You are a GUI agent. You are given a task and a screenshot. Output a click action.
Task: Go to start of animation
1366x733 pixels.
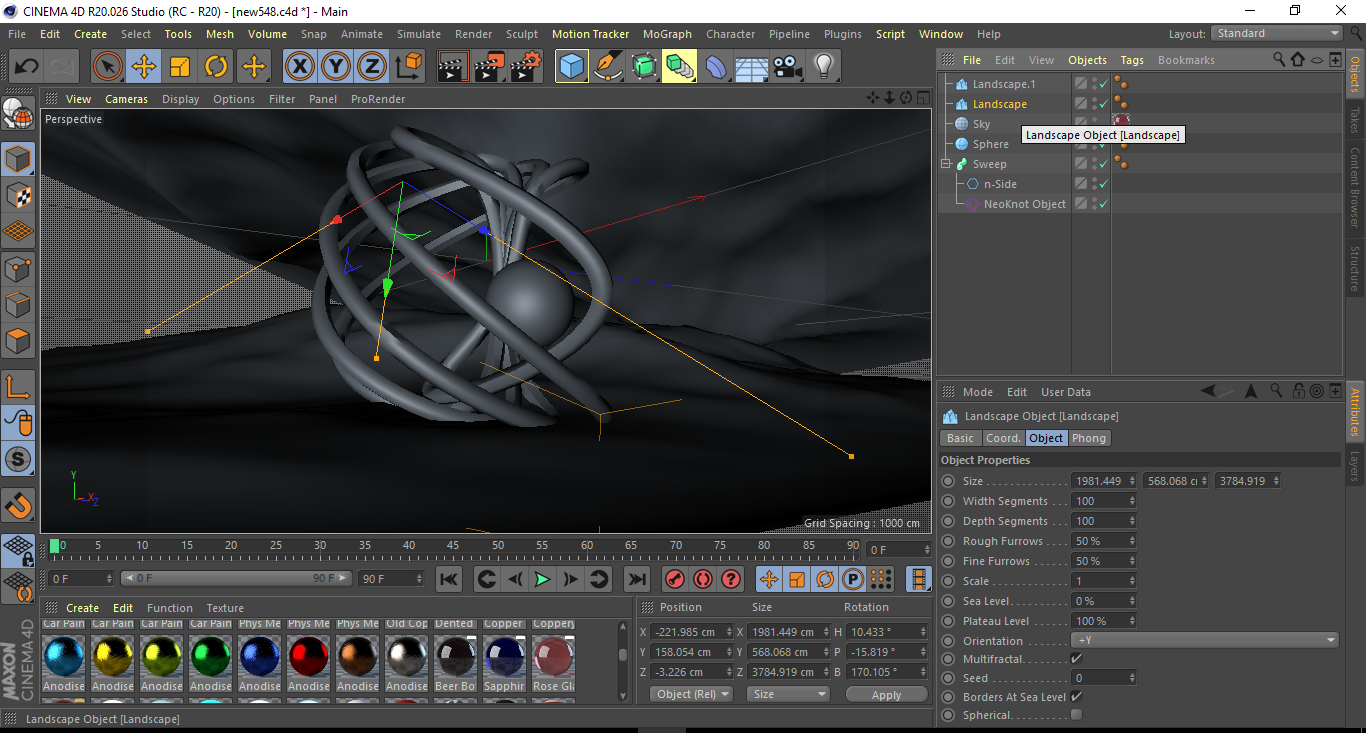pyautogui.click(x=449, y=579)
